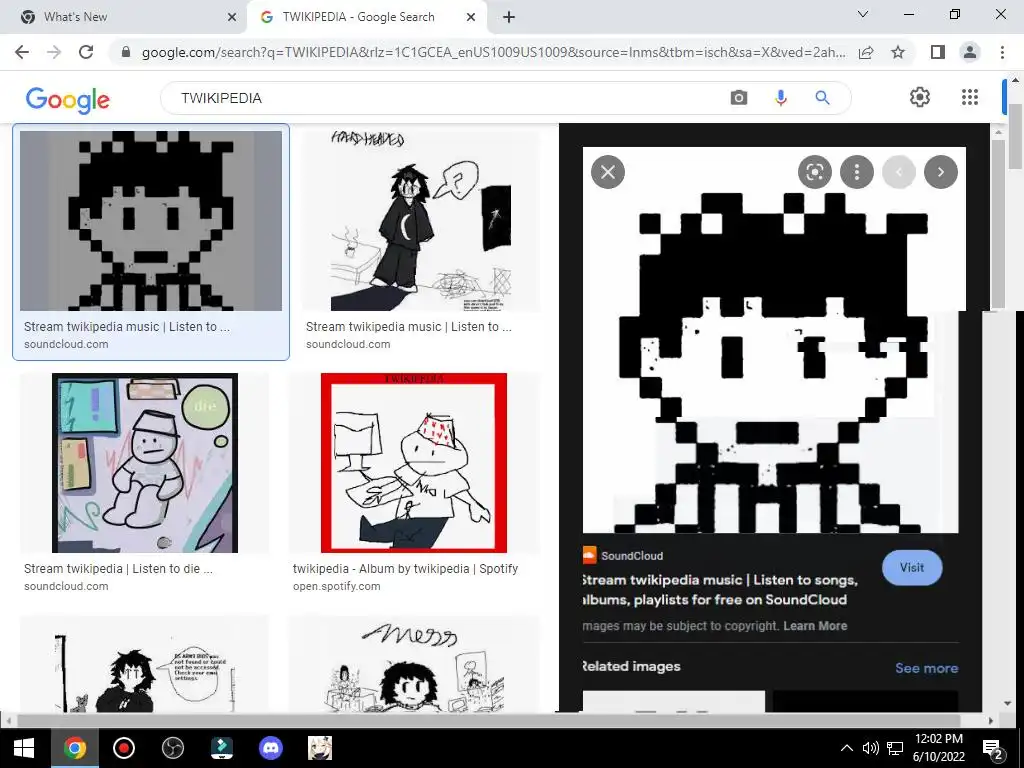This screenshot has height=768, width=1024.
Task: Click Chrome icon in taskbar
Action: [x=74, y=748]
